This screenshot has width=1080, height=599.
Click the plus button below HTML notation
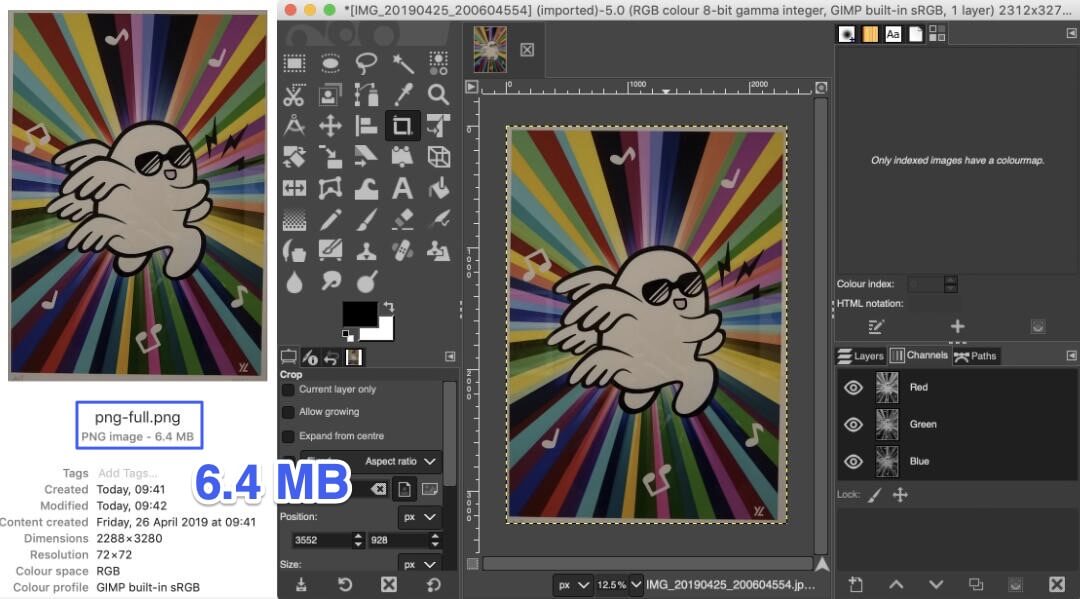(958, 325)
